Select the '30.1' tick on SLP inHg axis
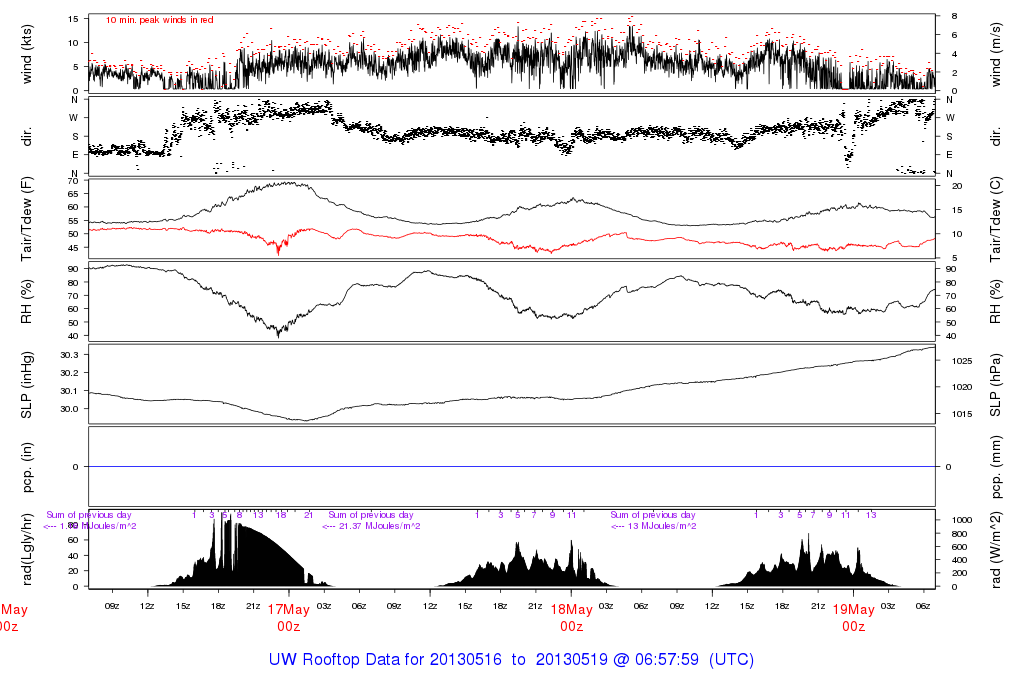The image size is (1024, 700). (x=69, y=390)
